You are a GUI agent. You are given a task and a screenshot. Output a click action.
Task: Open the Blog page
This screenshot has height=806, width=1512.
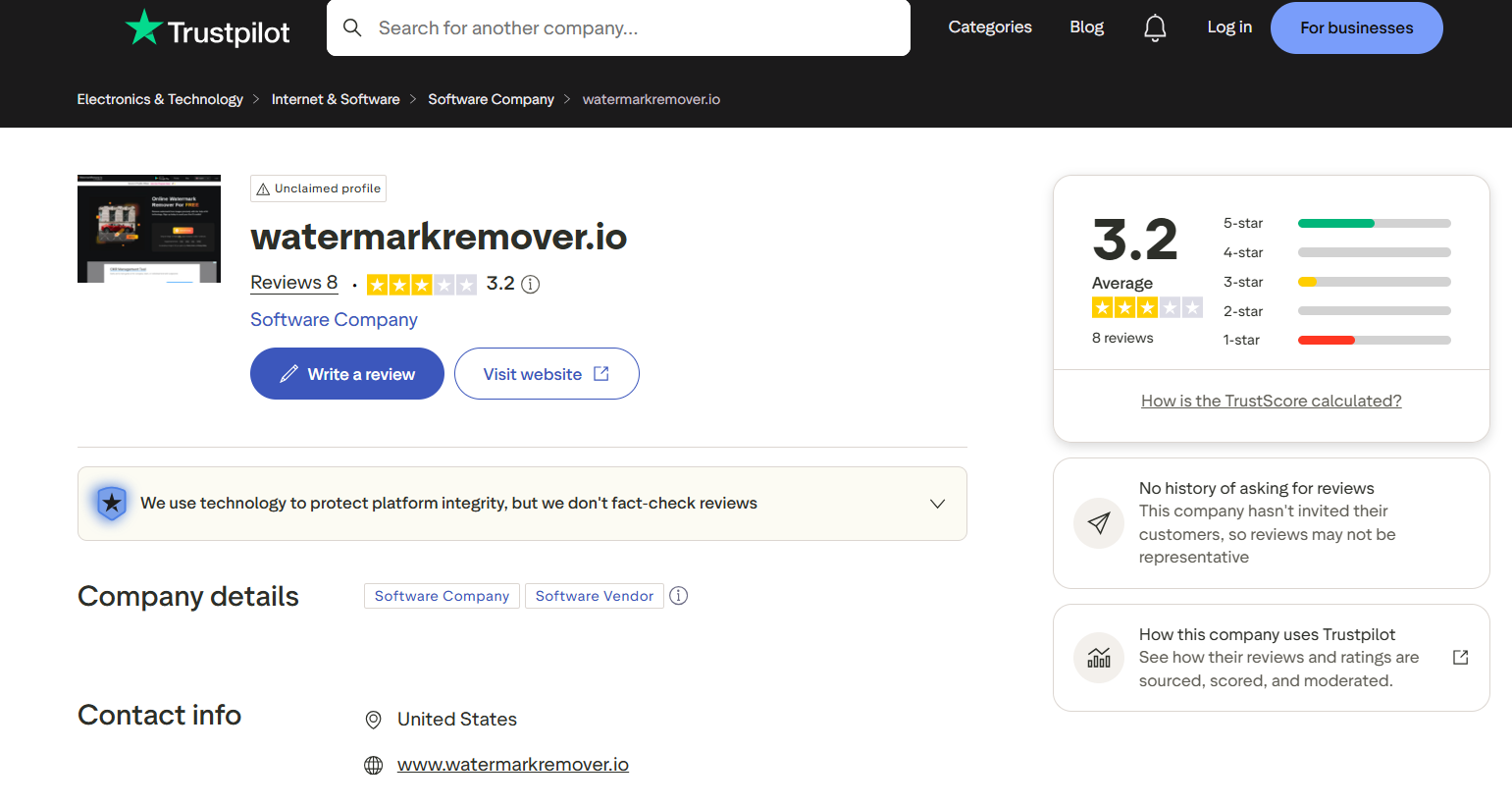tap(1087, 27)
